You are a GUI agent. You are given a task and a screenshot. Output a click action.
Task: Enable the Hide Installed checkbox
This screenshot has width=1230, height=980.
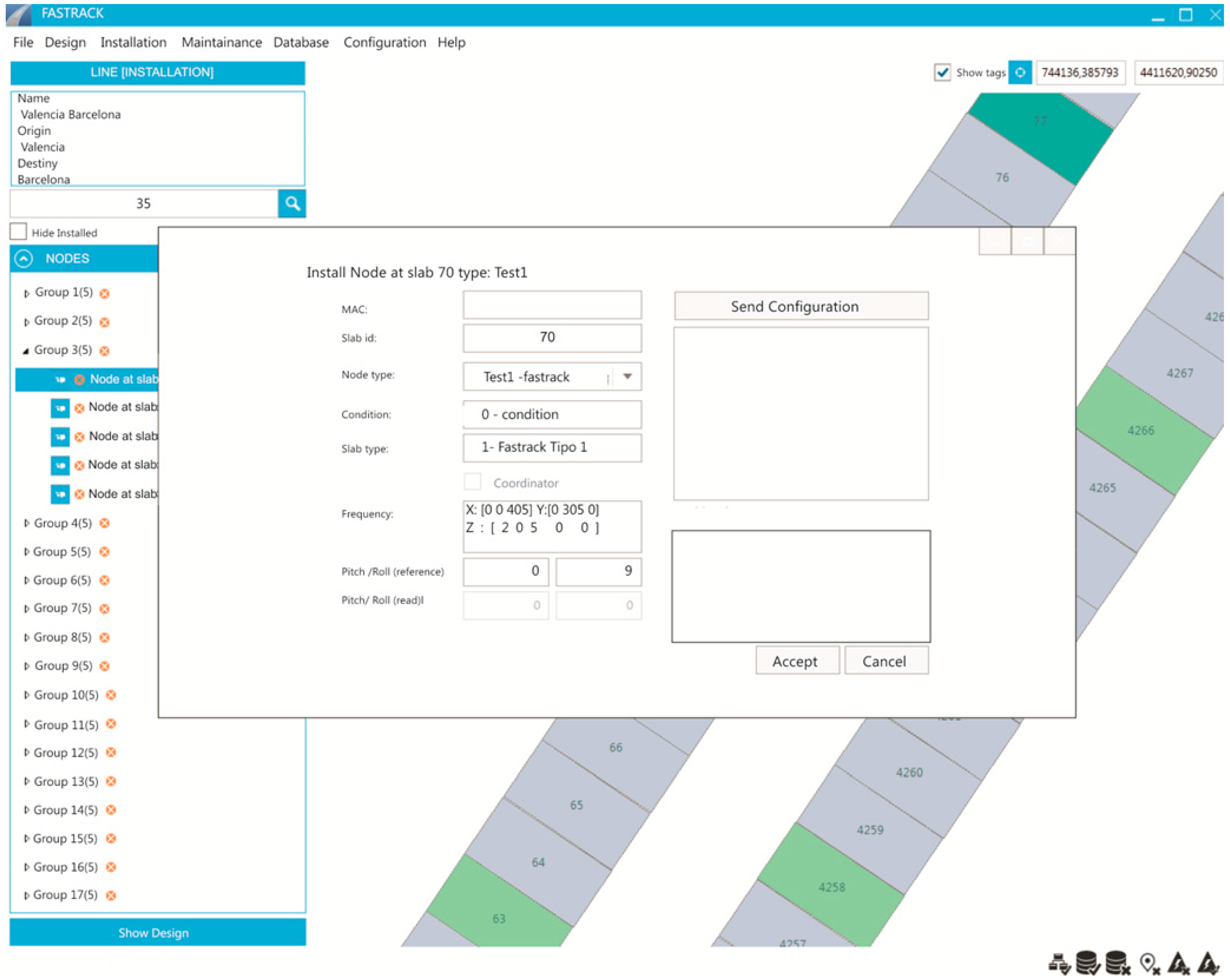click(x=18, y=232)
